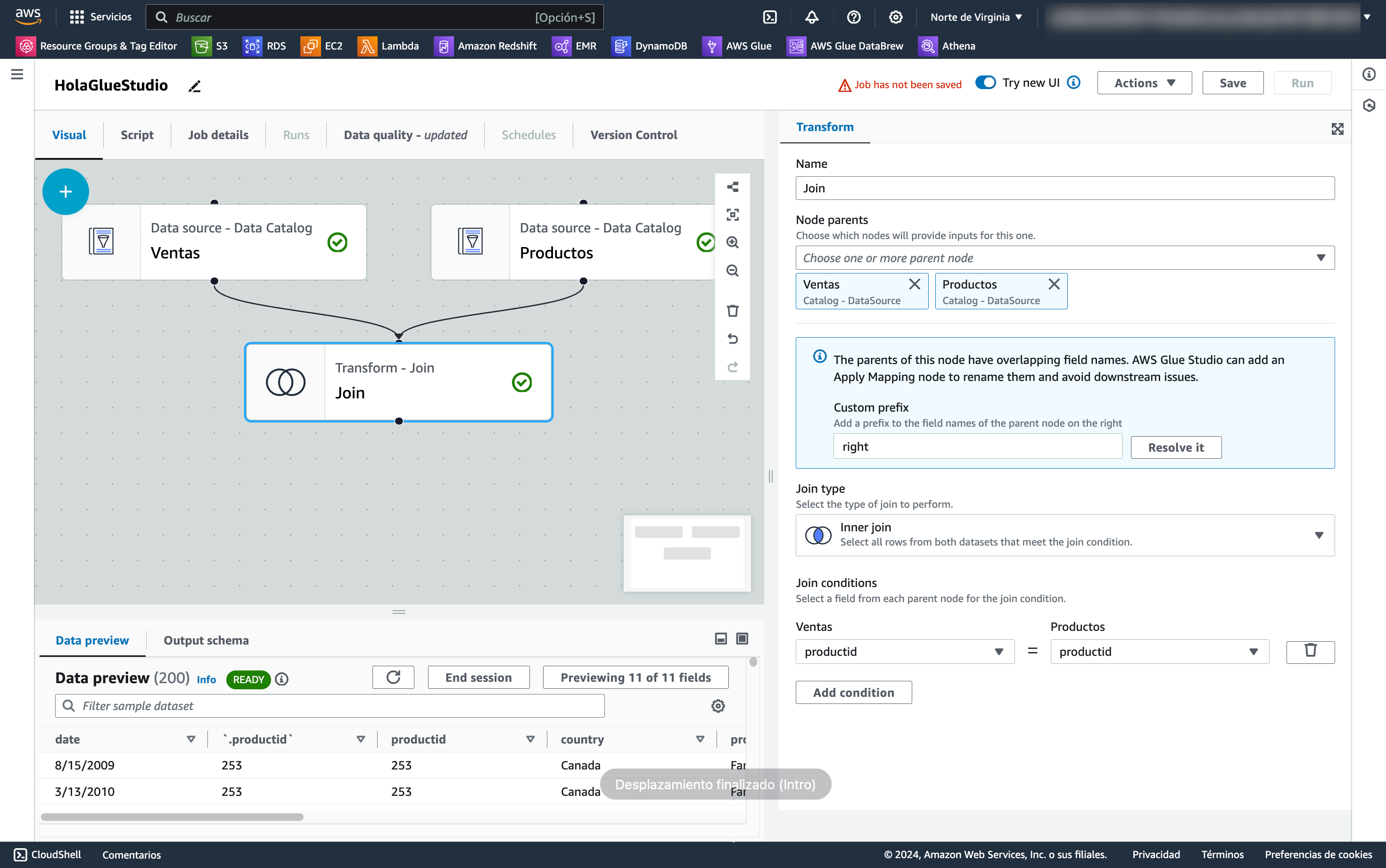
Task: Open the Data quality tab
Action: click(x=405, y=135)
